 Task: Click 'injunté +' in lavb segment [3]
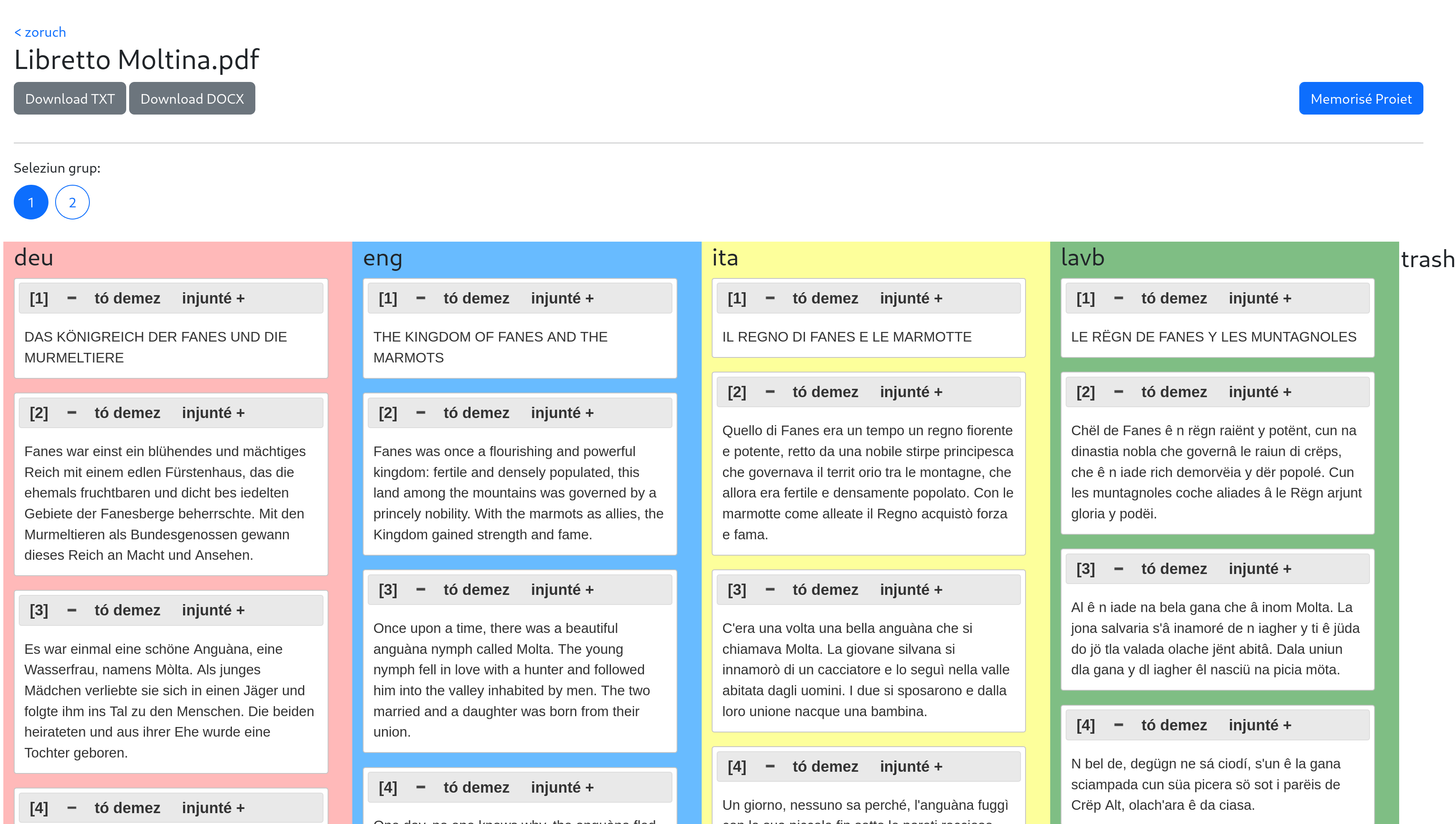[1260, 568]
